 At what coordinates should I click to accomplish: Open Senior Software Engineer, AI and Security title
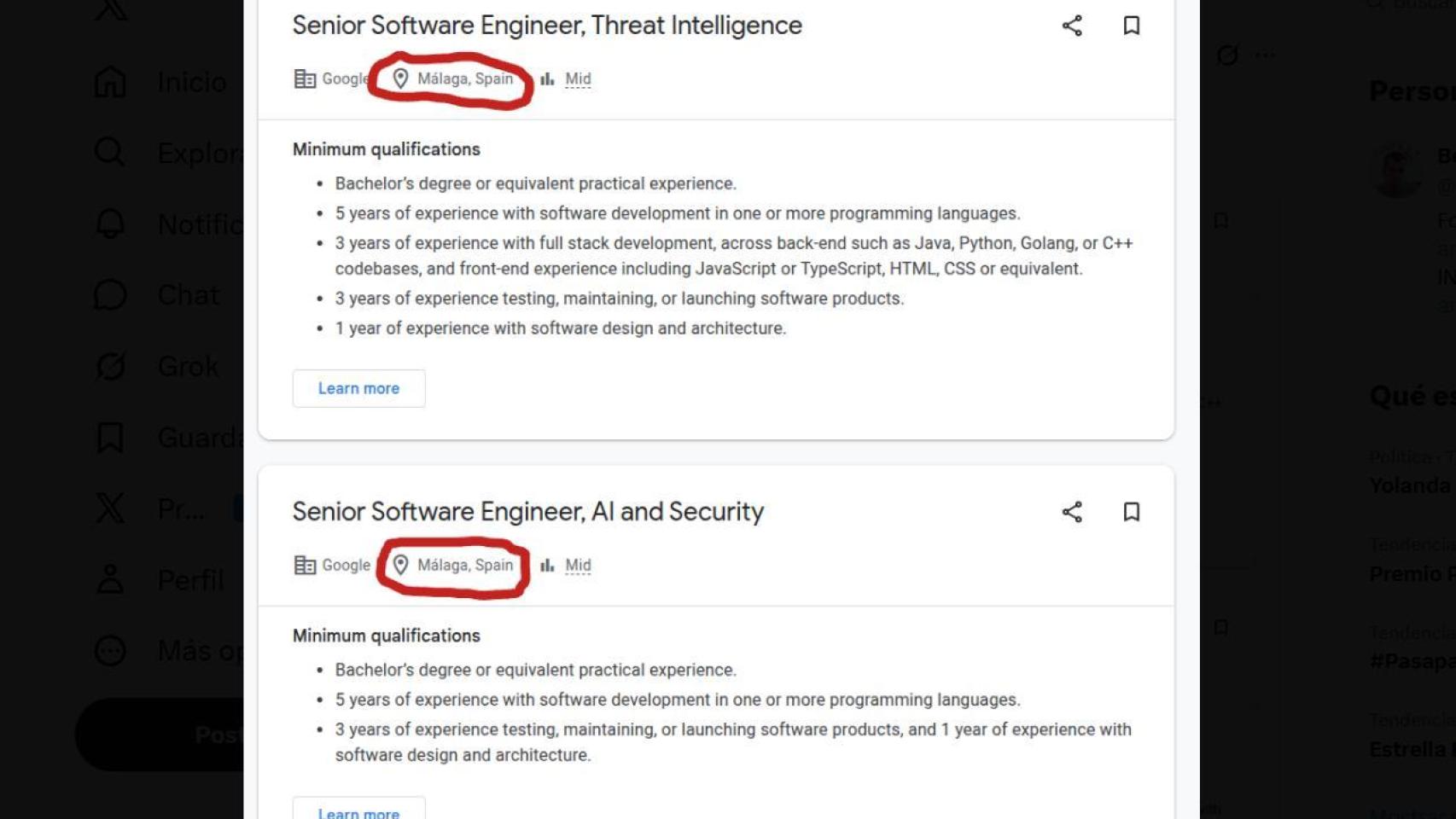point(527,511)
